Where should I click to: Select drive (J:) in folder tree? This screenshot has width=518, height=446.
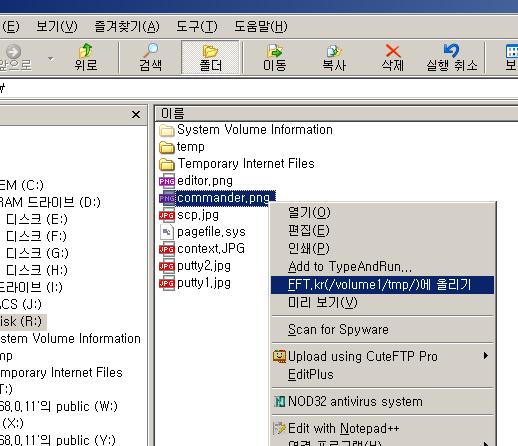click(21, 304)
